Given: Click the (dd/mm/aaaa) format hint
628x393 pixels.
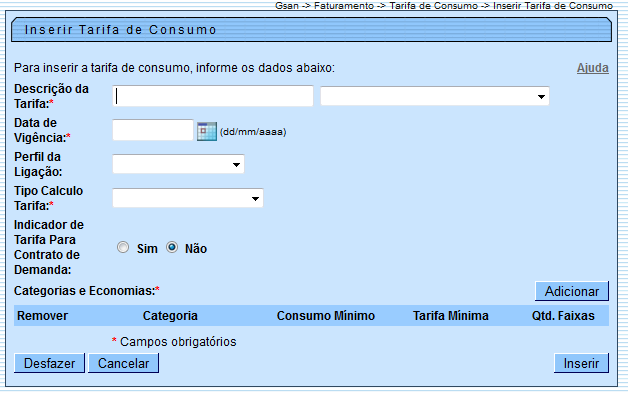Looking at the screenshot, I should 253,132.
